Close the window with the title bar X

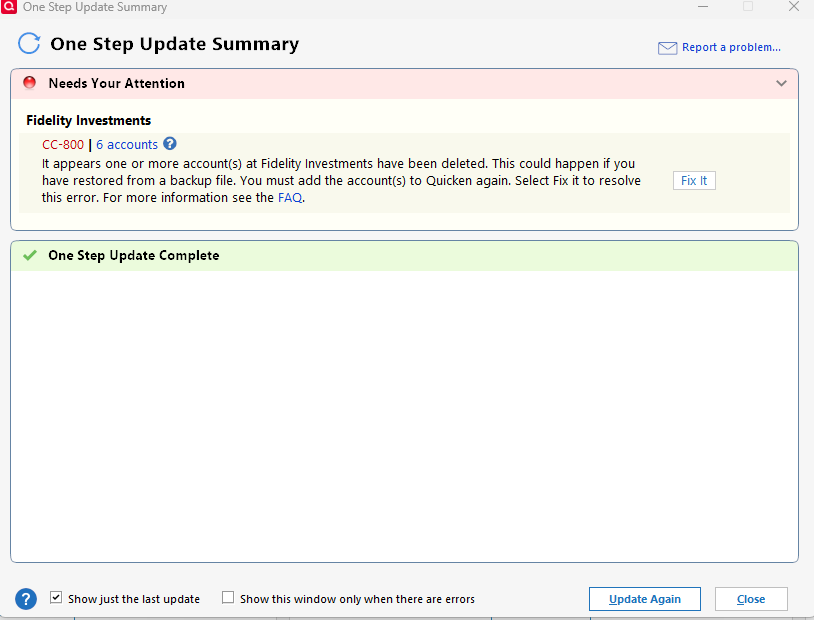point(794,7)
